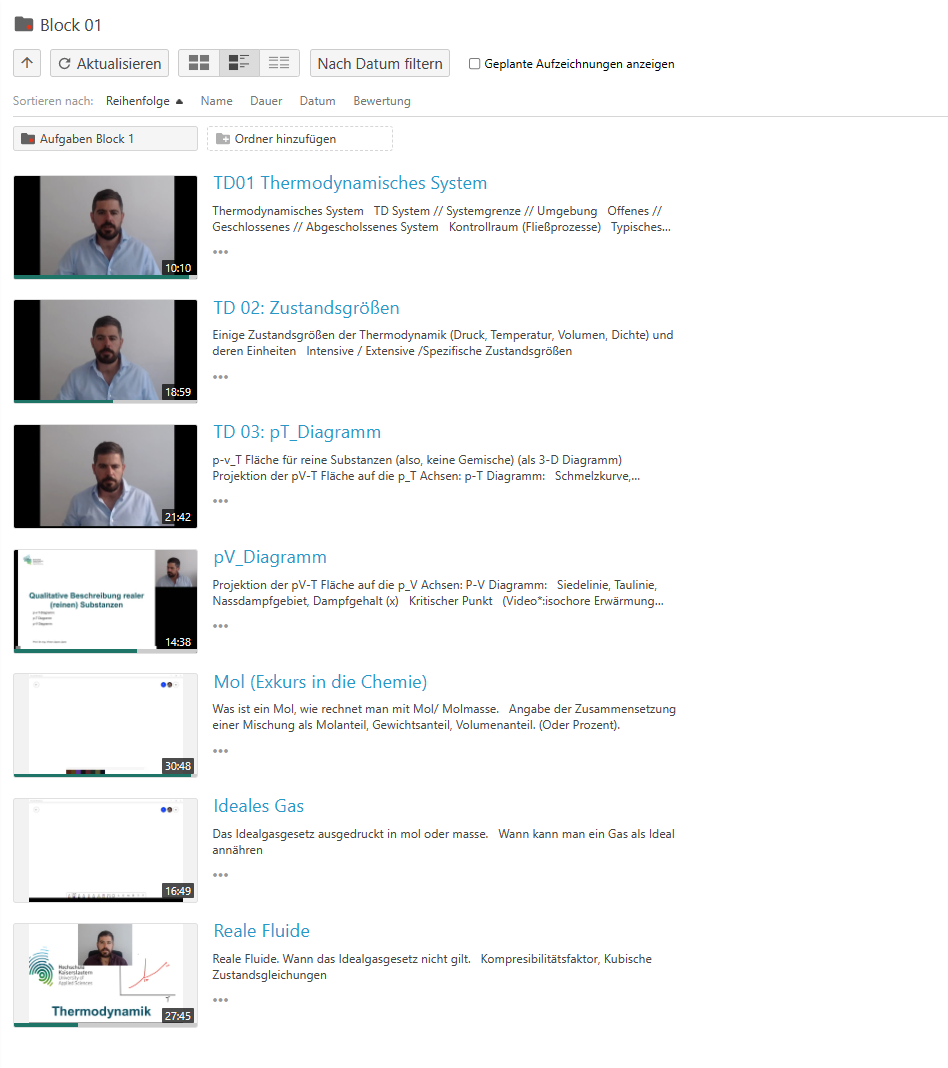Click the Aktualisieren refresh button

109,63
